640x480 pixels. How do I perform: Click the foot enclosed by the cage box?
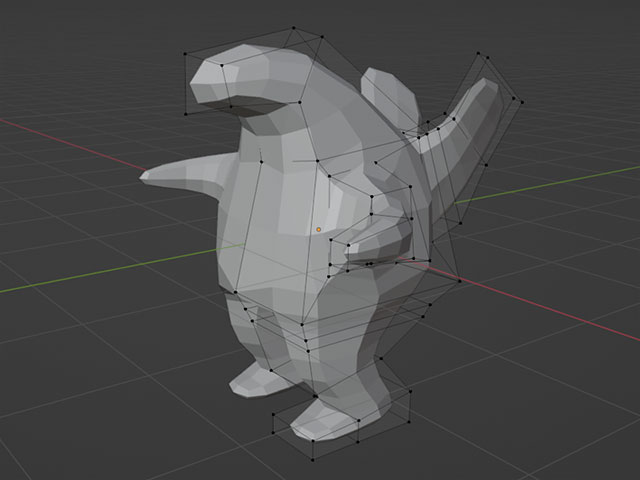341,418
